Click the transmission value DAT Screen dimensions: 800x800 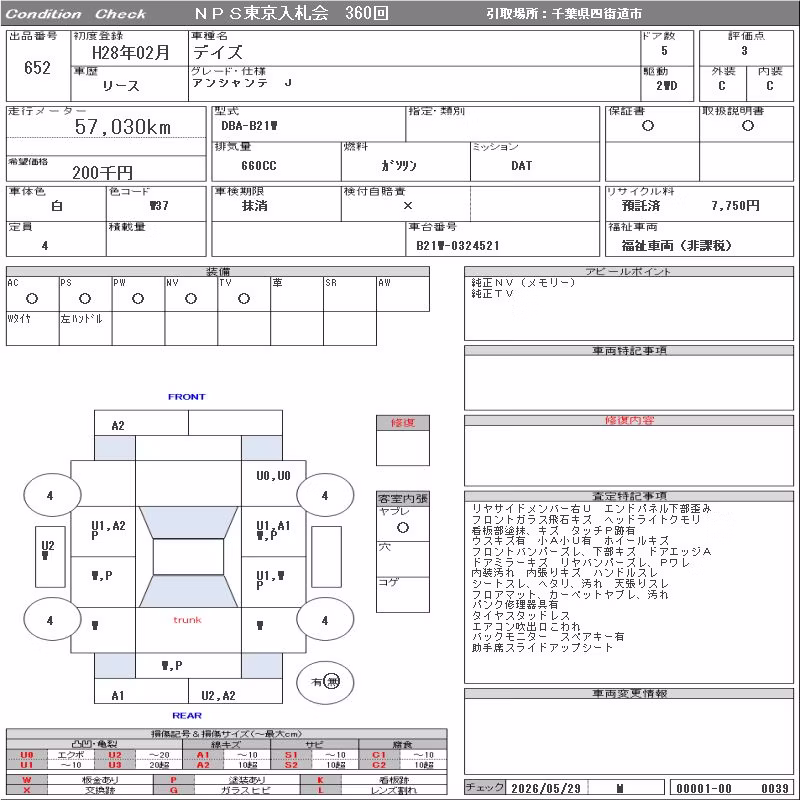[x=521, y=165]
